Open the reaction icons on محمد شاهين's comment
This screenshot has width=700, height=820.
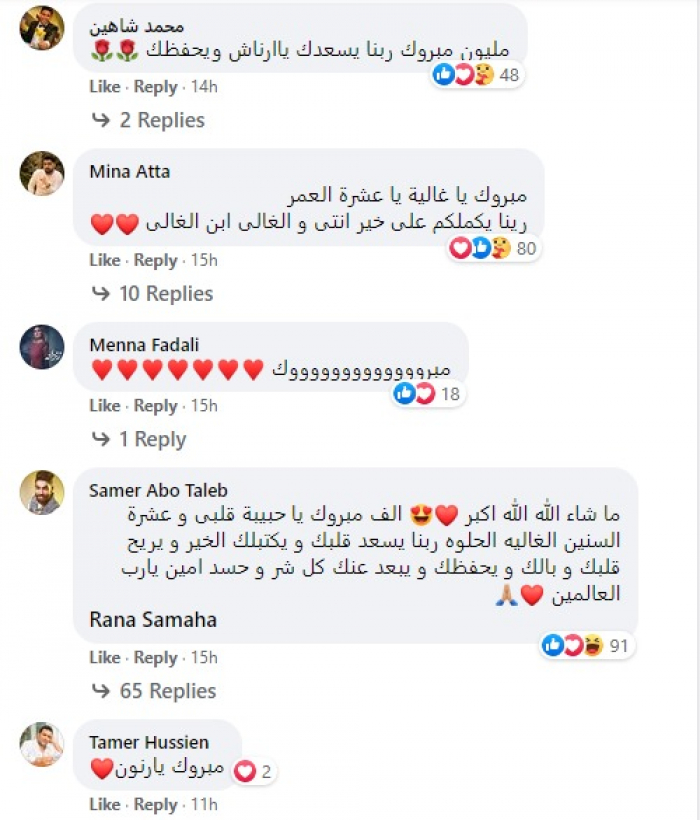(466, 74)
